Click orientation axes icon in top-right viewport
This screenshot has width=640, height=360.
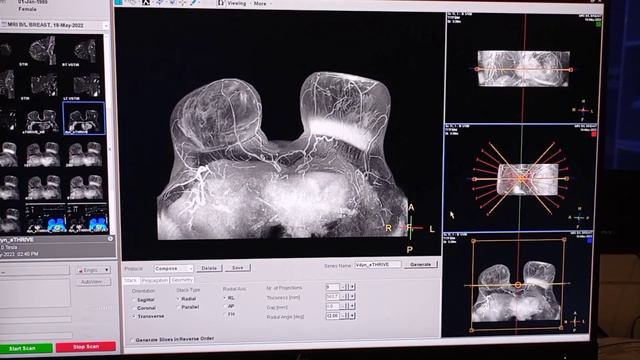pyautogui.click(x=584, y=110)
